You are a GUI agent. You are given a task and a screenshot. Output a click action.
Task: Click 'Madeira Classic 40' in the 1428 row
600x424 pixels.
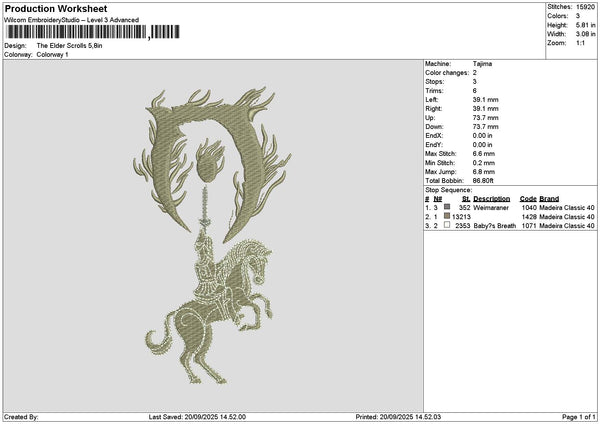pos(567,217)
